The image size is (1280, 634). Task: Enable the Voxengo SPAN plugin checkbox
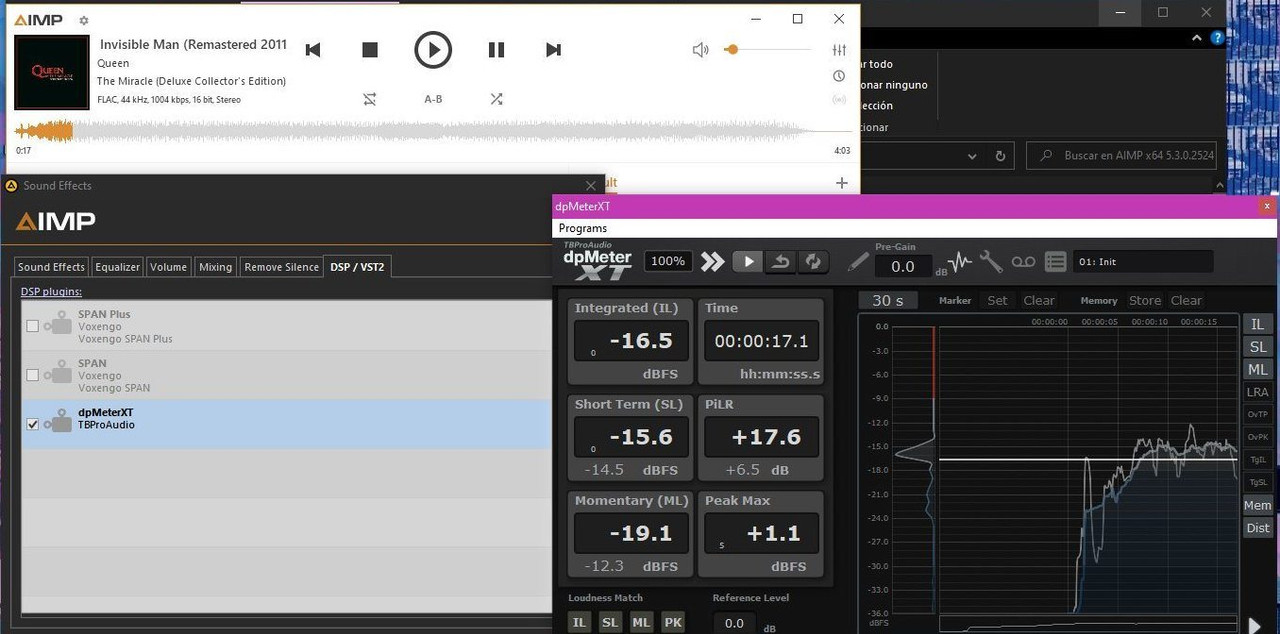[x=33, y=375]
